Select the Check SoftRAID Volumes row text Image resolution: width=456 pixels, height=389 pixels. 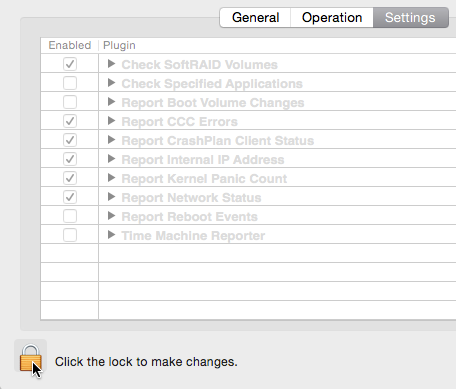pos(199,65)
